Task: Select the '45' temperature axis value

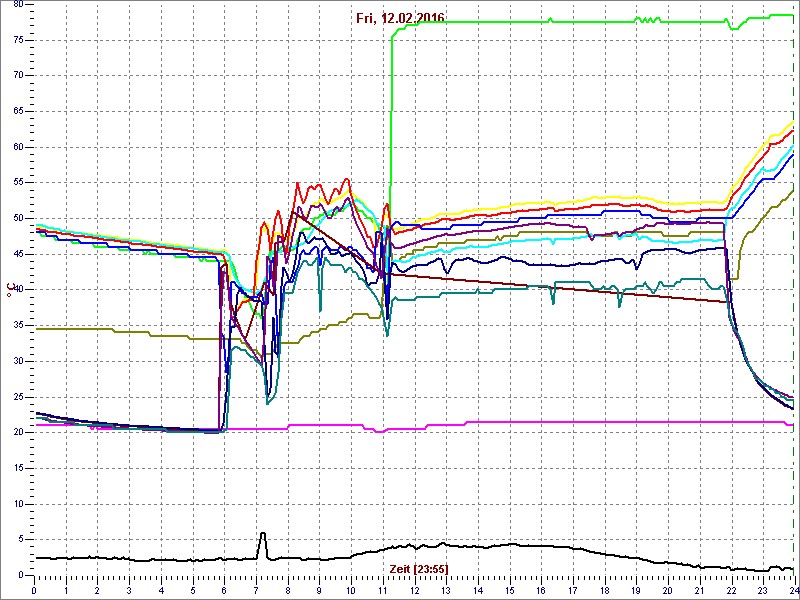Action: point(18,254)
